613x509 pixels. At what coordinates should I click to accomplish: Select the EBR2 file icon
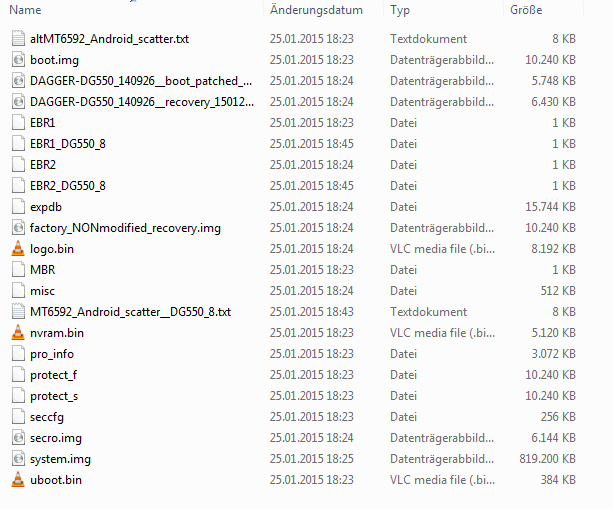coord(18,165)
